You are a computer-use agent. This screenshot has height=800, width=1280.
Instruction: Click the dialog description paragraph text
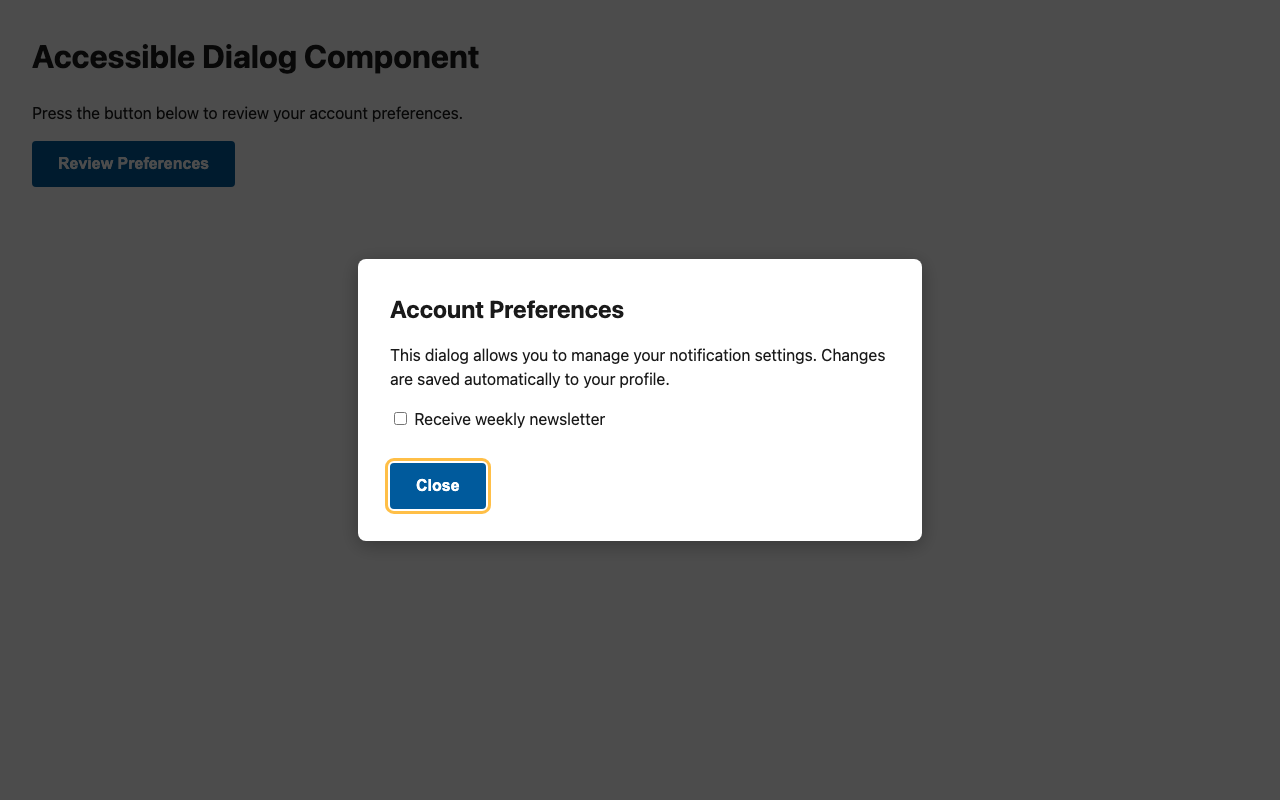(x=637, y=367)
